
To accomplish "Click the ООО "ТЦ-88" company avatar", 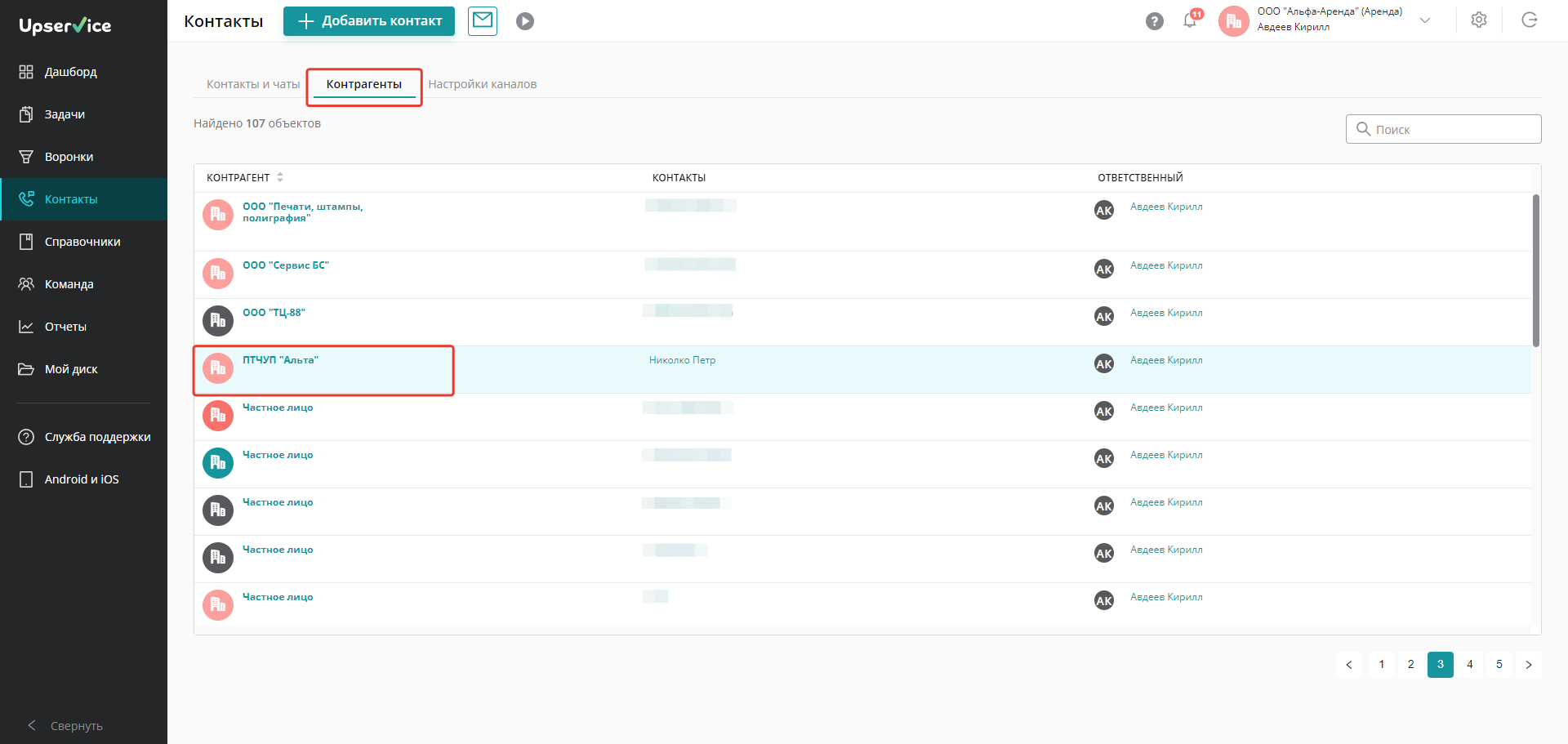I will click(218, 321).
